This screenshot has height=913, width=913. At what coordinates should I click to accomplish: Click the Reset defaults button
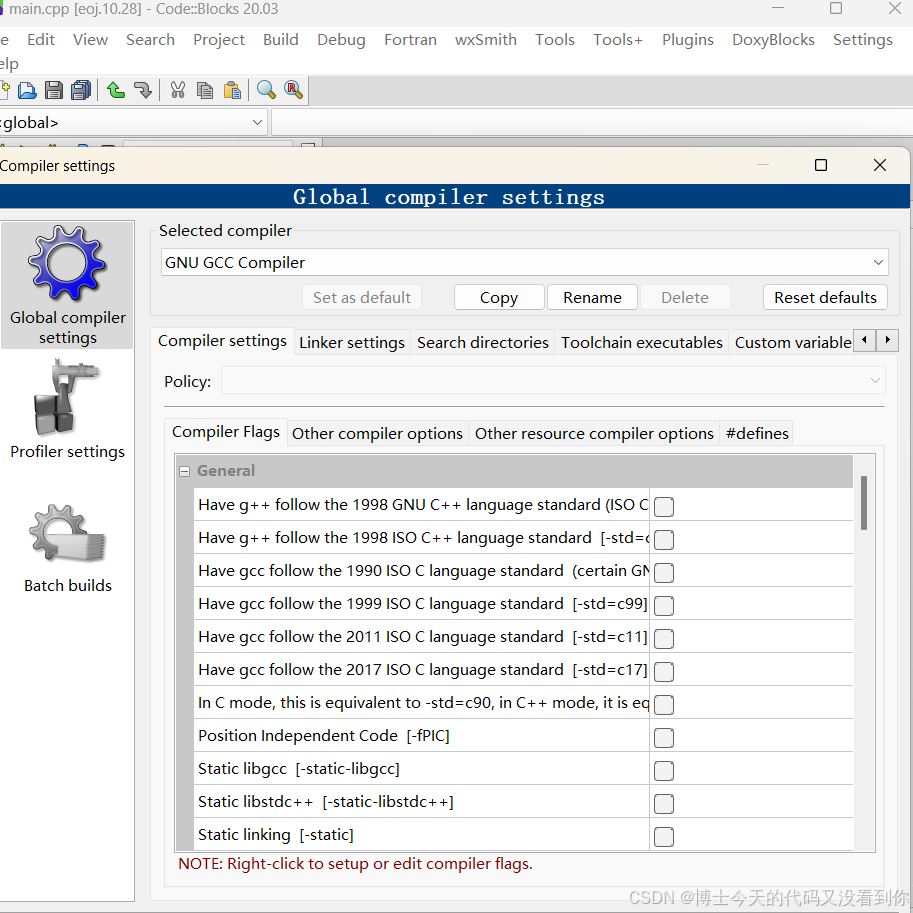[x=825, y=298]
